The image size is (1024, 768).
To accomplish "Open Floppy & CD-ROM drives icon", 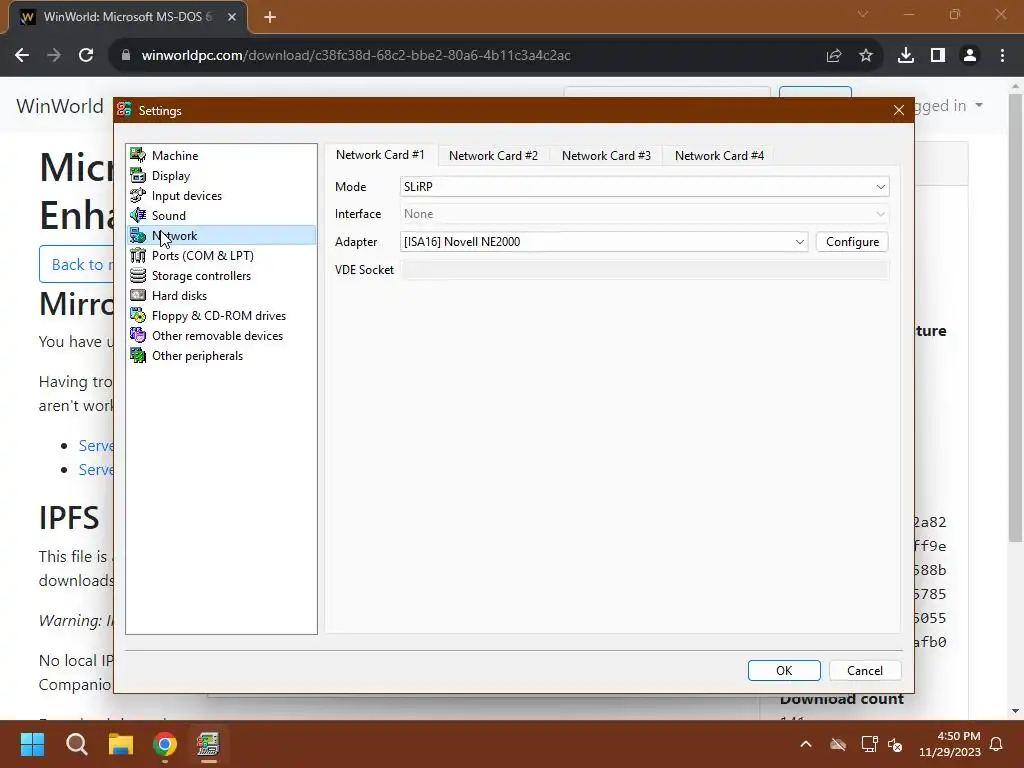I will click(x=138, y=315).
